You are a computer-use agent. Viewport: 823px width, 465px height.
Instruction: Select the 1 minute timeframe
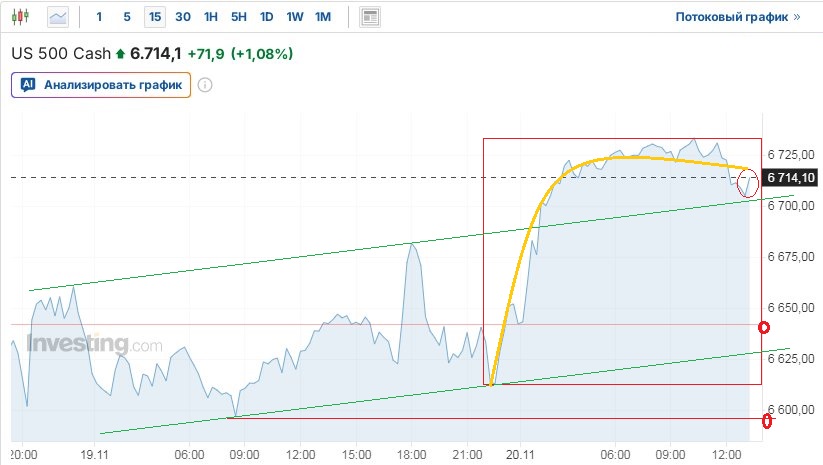(99, 17)
